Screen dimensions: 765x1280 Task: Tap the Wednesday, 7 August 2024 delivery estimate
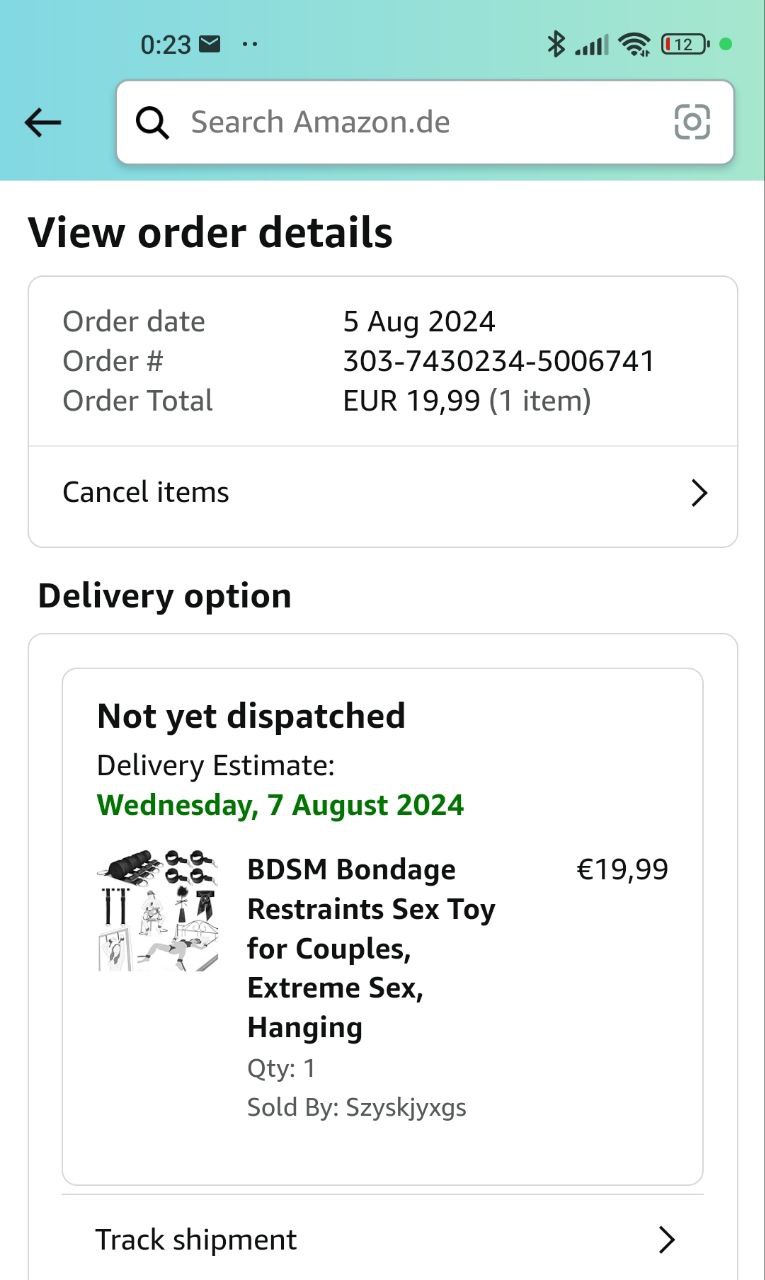click(x=280, y=805)
